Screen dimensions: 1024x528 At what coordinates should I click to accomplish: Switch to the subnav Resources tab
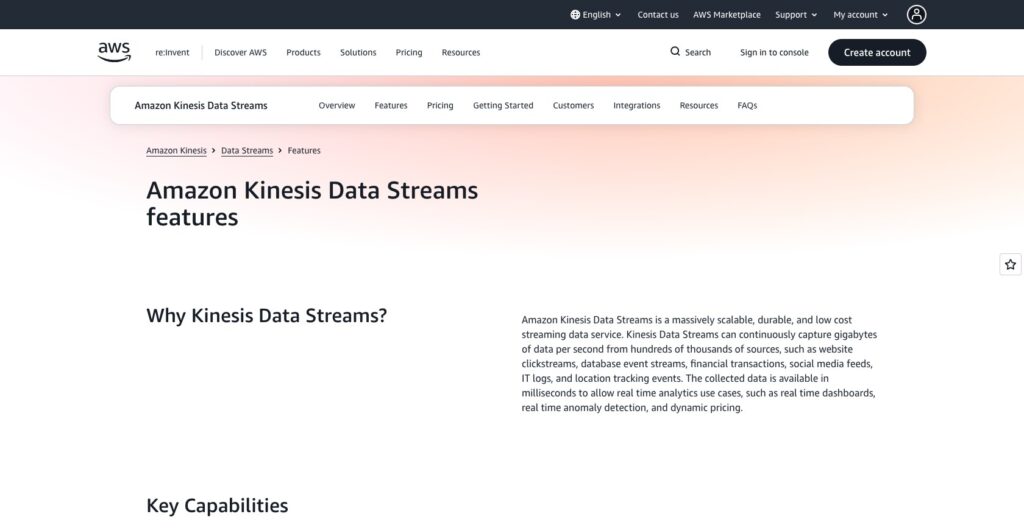click(699, 105)
